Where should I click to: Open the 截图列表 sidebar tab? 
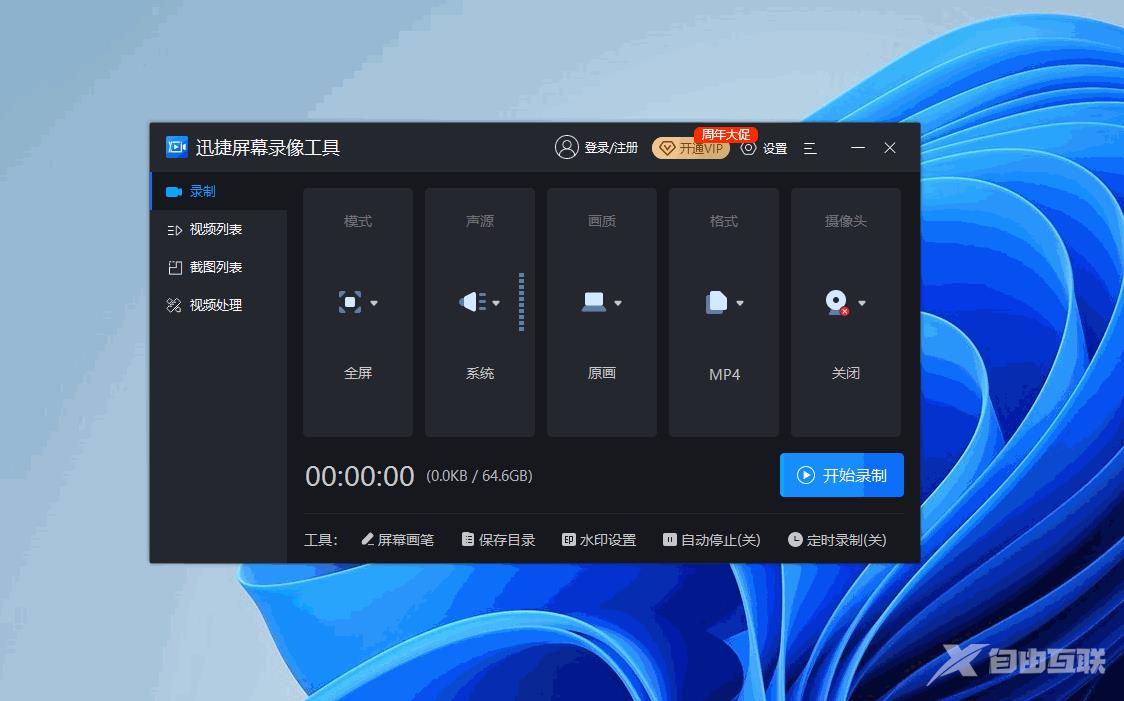pos(219,267)
